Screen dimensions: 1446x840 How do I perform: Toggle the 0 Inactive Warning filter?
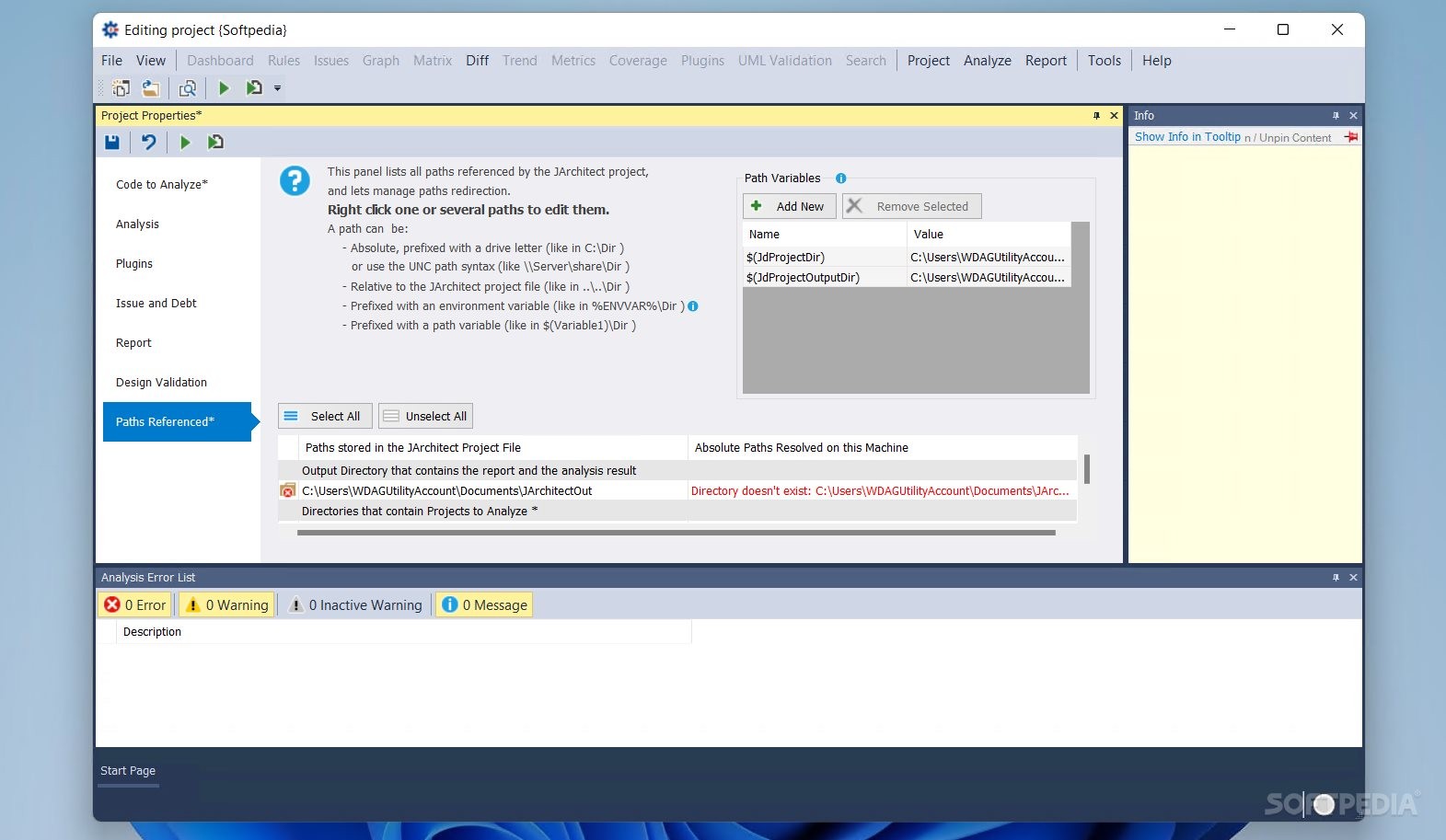pyautogui.click(x=354, y=604)
